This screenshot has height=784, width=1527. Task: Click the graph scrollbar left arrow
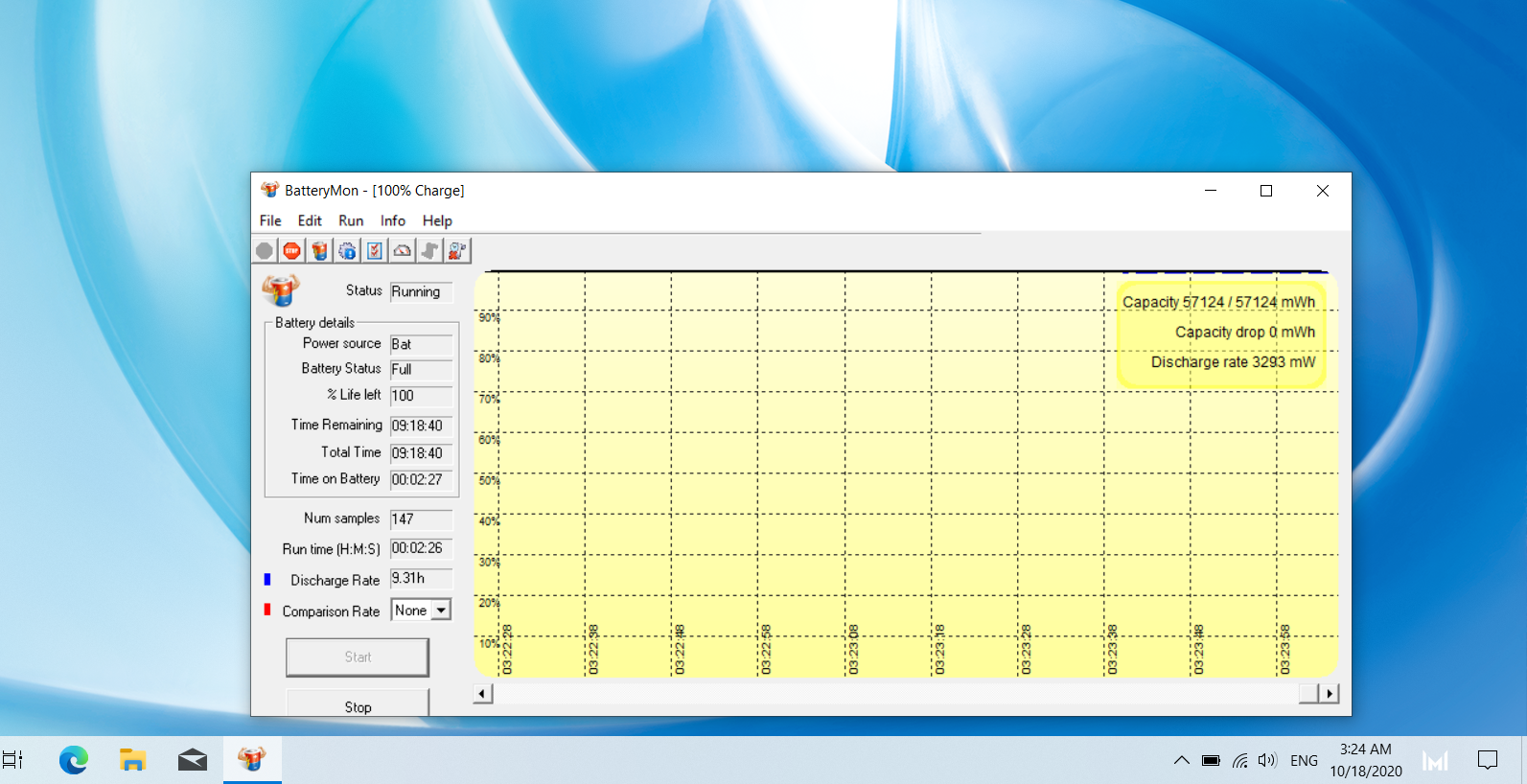pos(483,694)
